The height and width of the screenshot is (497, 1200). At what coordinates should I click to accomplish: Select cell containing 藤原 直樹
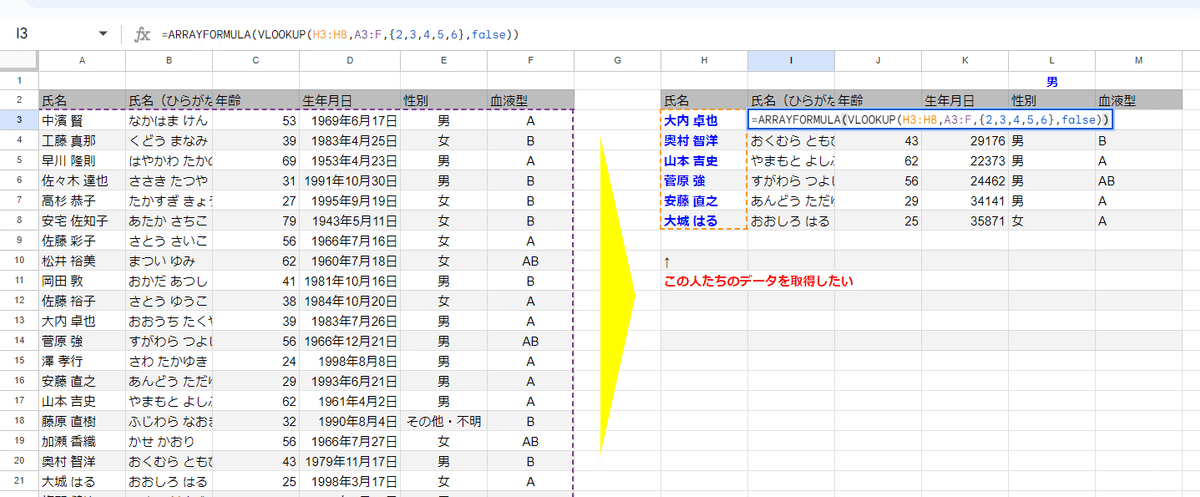click(81, 420)
